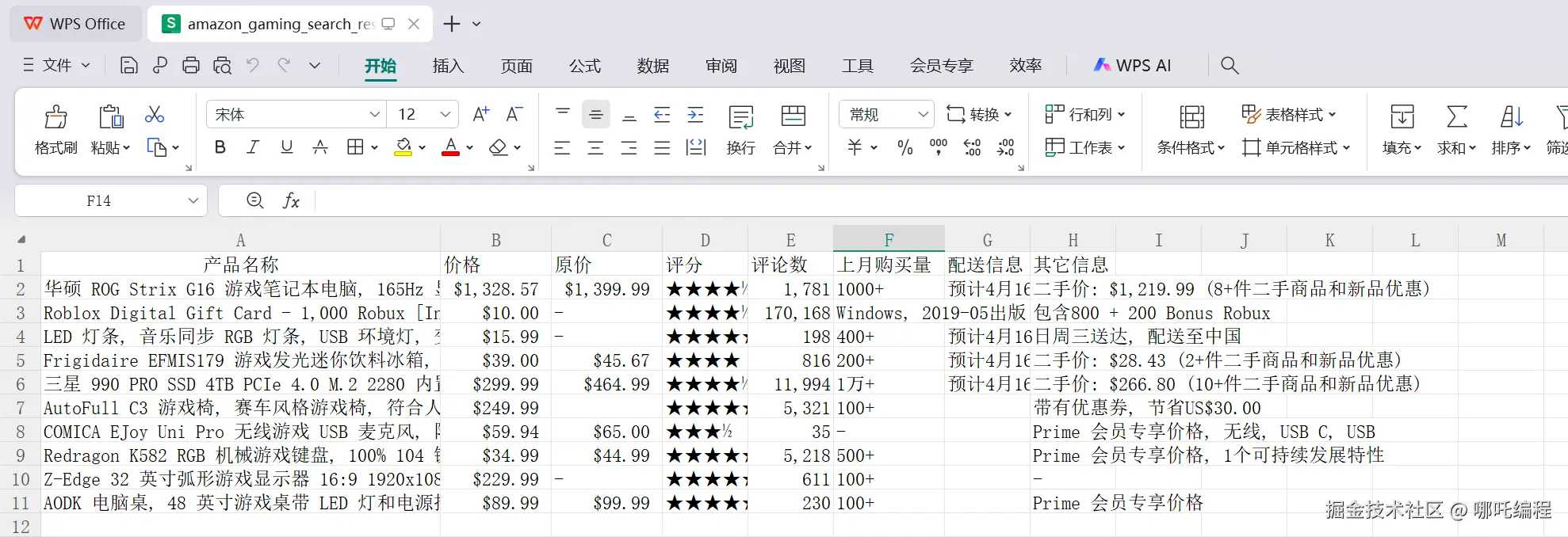Open font size dropdown showing 12
This screenshot has height=537, width=1568.
(445, 115)
